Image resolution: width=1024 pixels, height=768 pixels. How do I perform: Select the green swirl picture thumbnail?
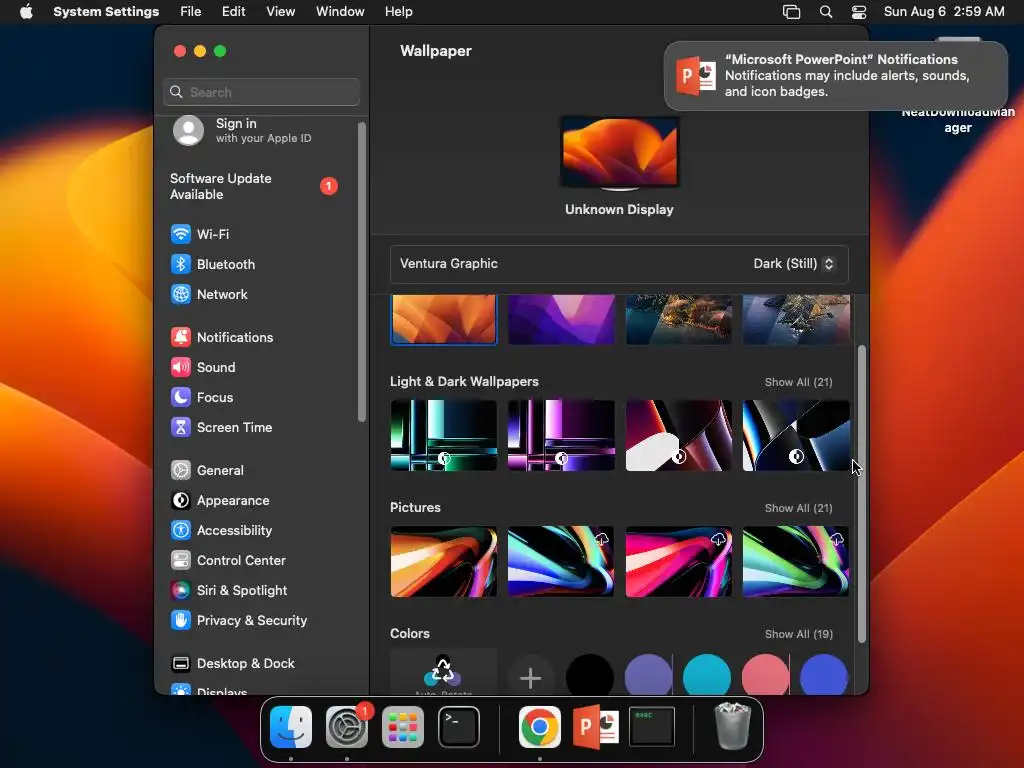(x=796, y=562)
